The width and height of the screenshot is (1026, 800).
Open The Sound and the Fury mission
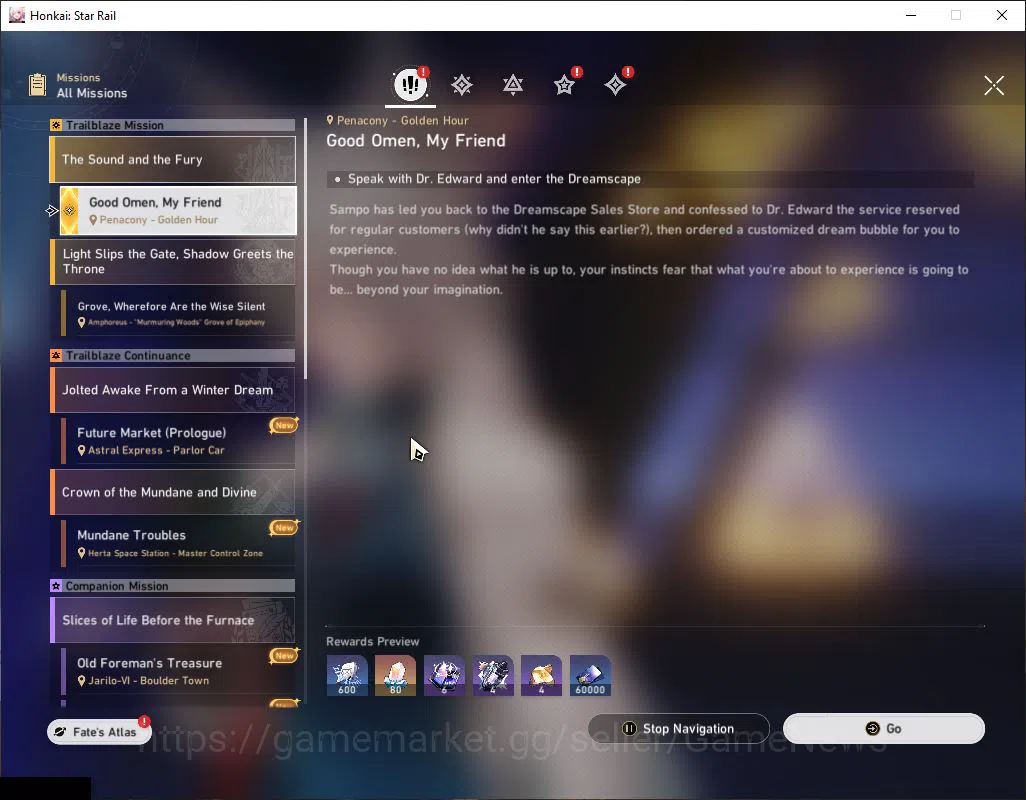[173, 160]
